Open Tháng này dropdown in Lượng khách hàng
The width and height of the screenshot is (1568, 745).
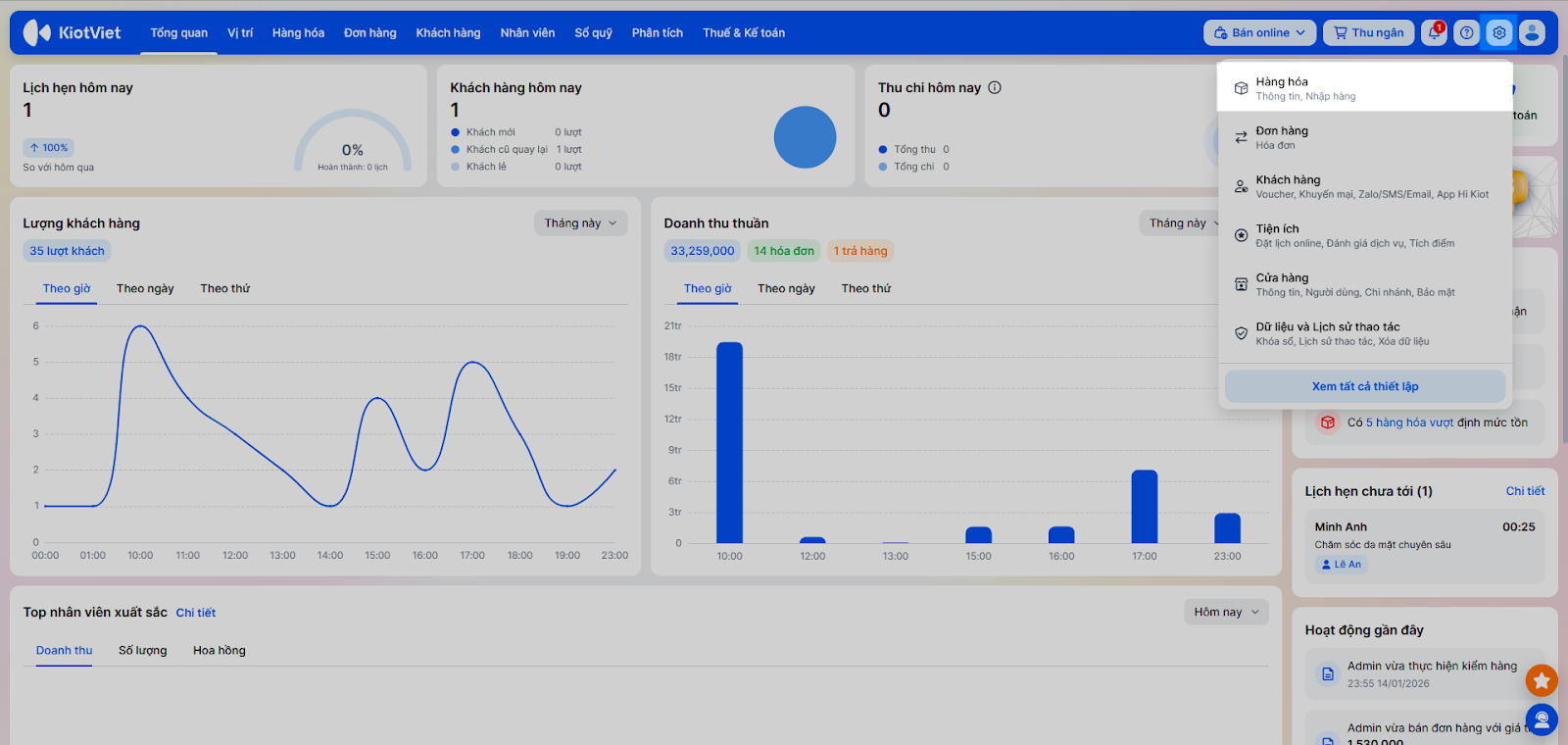(580, 223)
